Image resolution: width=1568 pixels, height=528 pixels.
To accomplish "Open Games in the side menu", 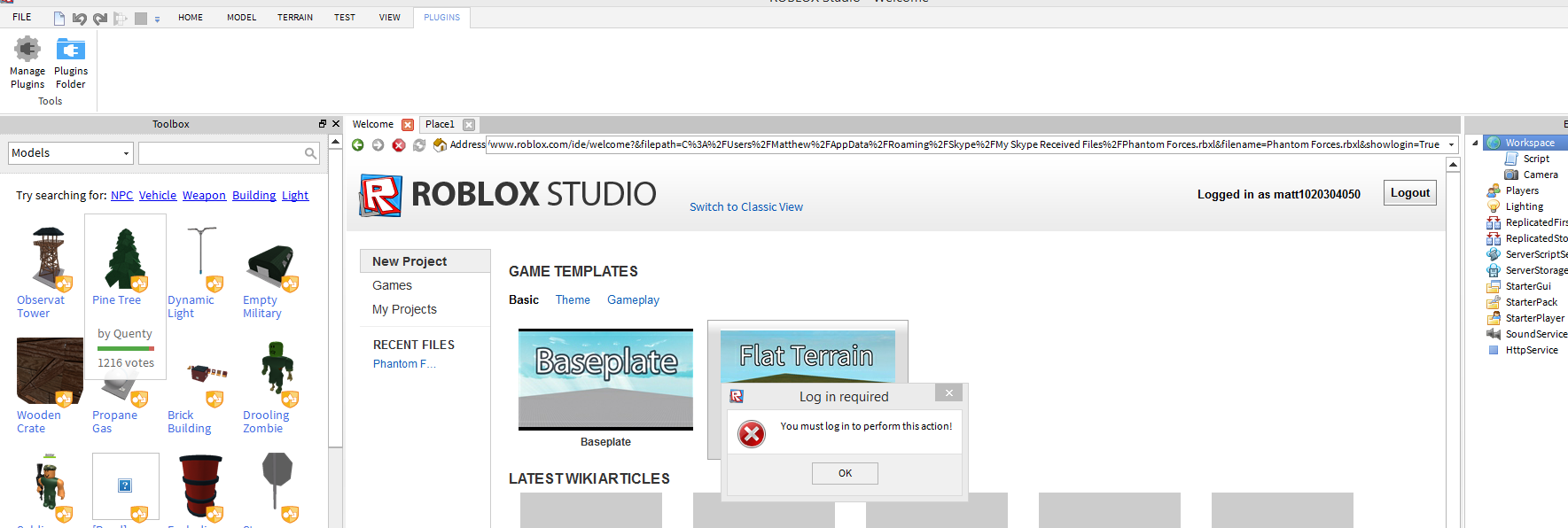I will (392, 285).
